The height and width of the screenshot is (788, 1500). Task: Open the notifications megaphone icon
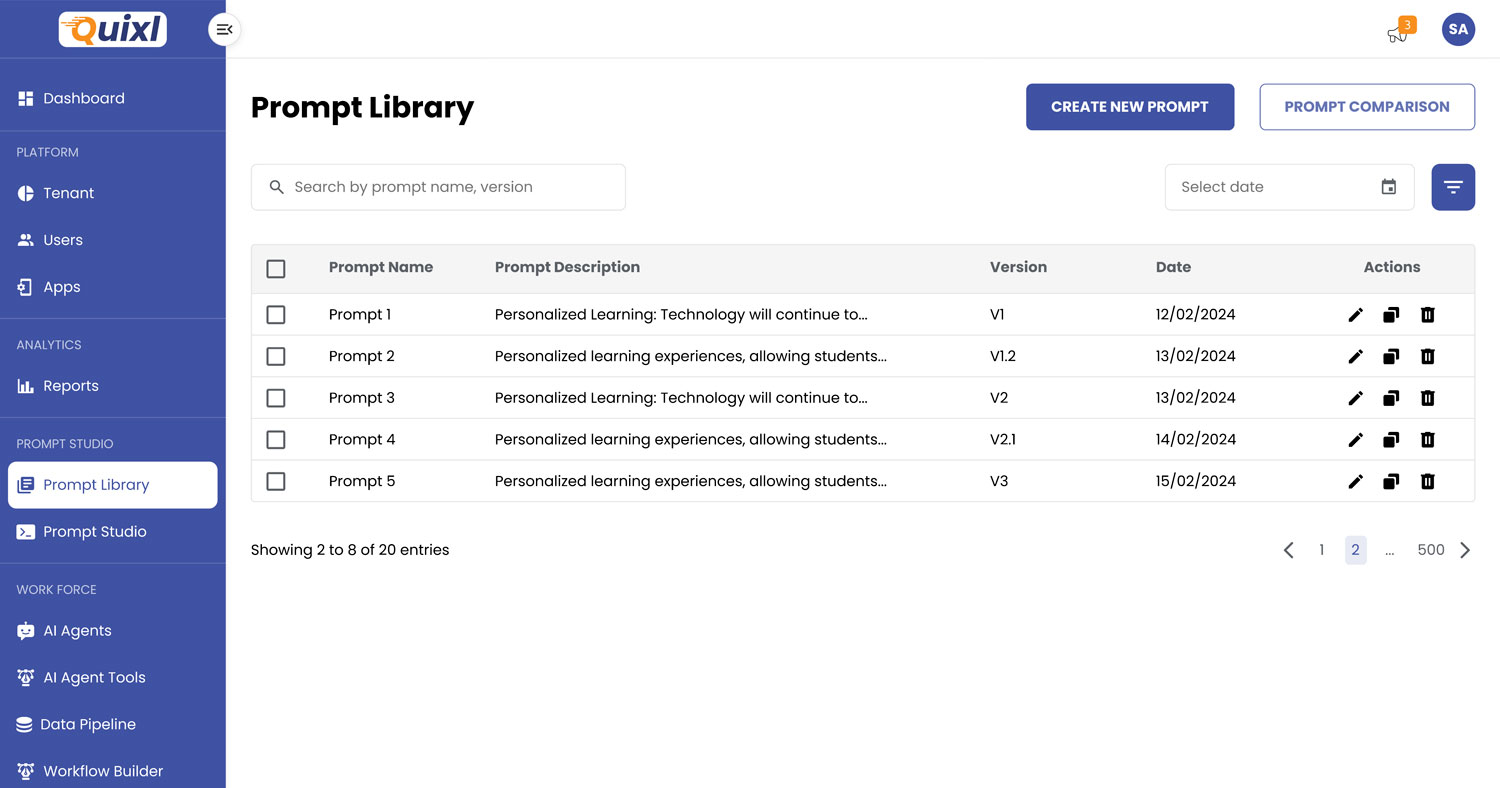coord(1397,33)
